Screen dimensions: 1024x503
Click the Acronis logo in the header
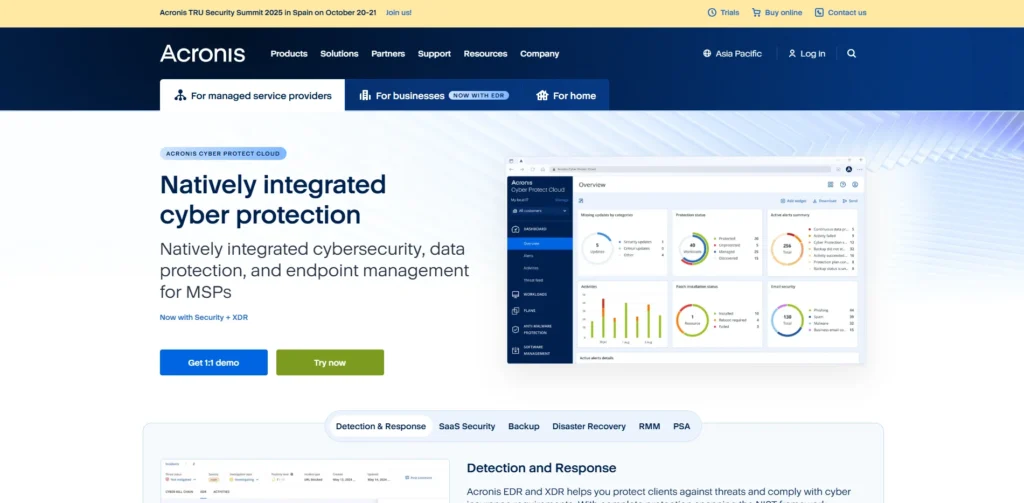[x=202, y=54]
